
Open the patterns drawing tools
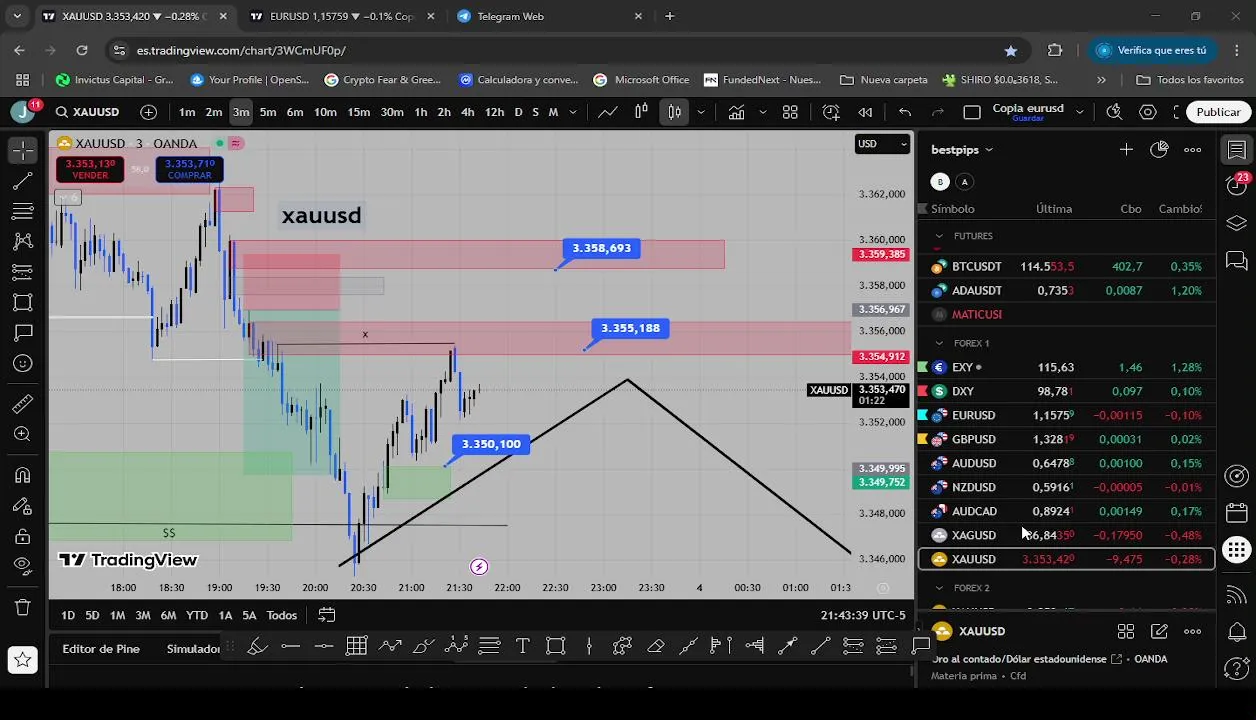click(x=23, y=241)
